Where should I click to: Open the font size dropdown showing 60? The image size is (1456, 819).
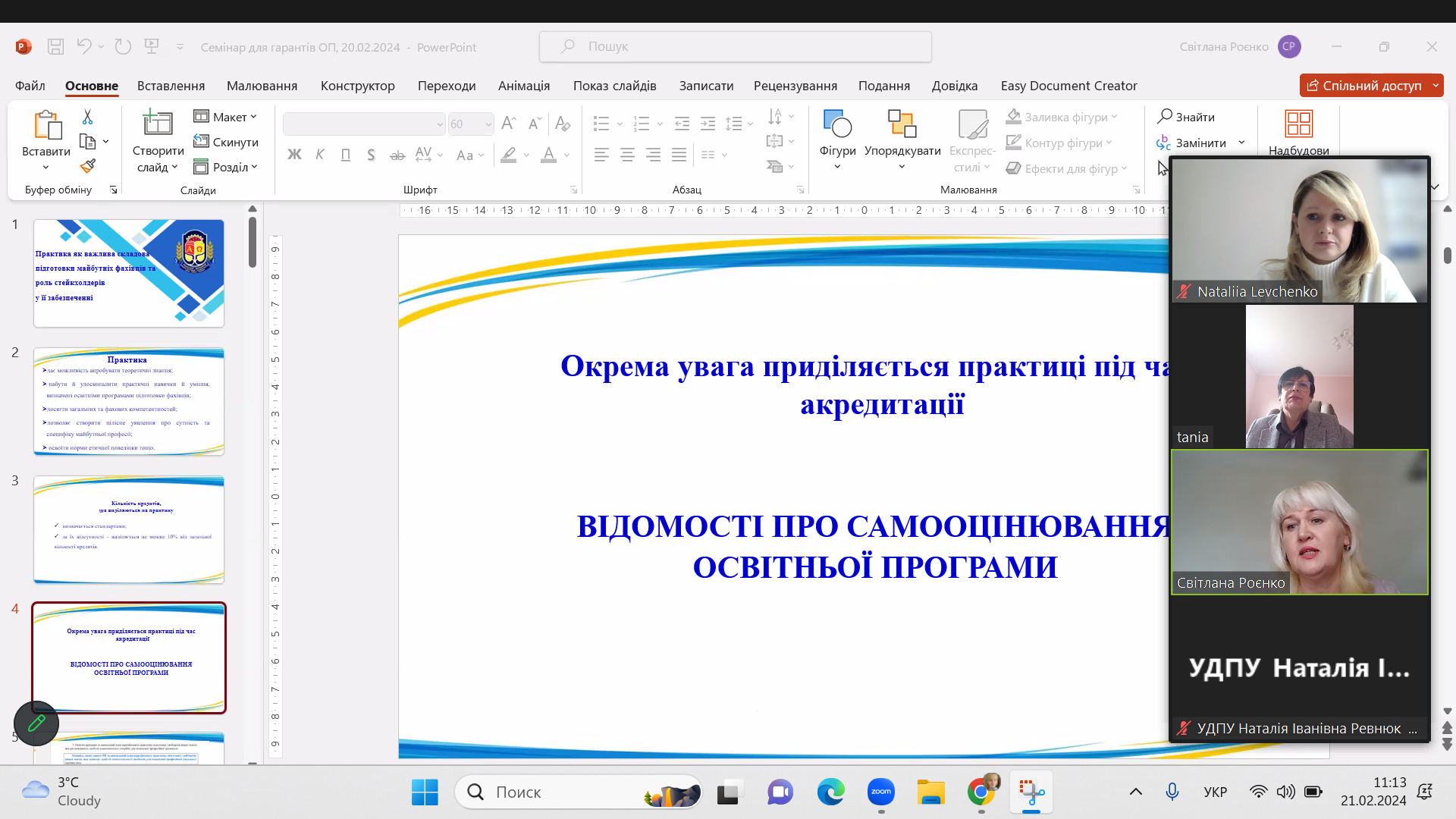488,124
